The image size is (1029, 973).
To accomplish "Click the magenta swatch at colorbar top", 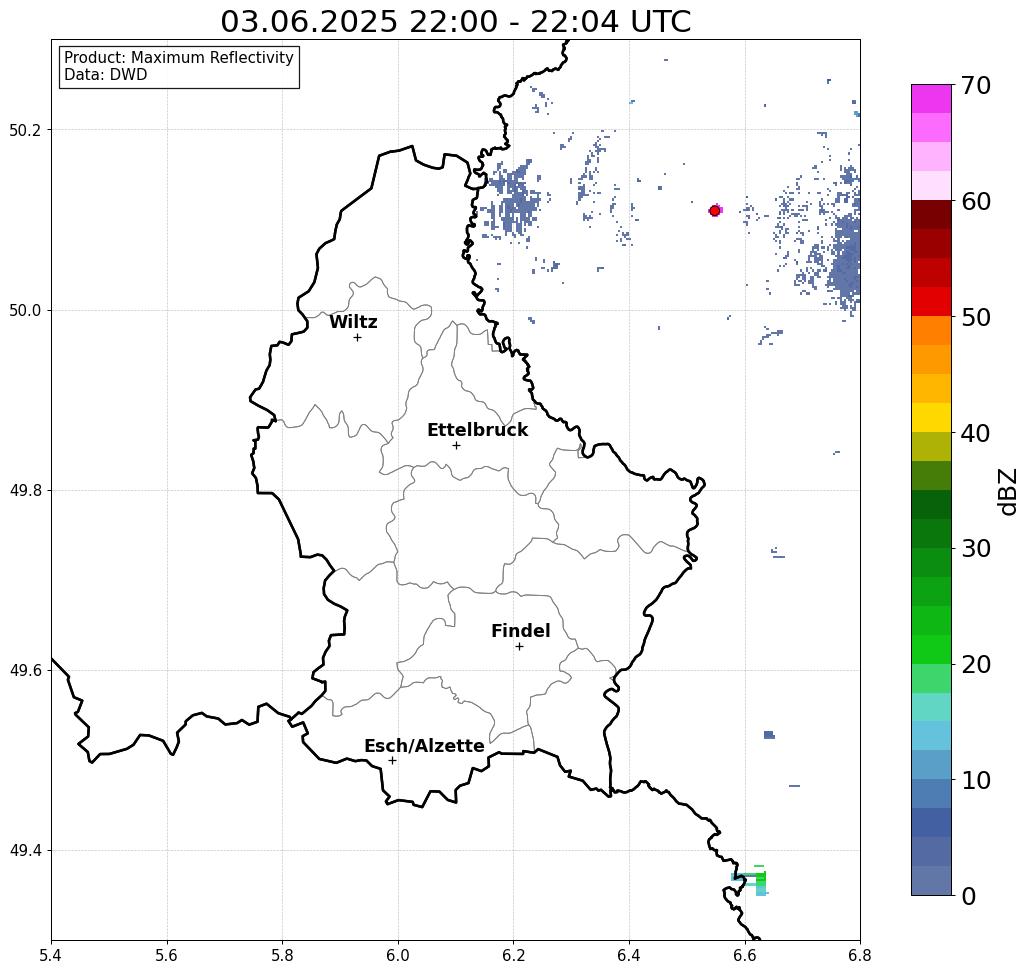I will click(x=931, y=99).
